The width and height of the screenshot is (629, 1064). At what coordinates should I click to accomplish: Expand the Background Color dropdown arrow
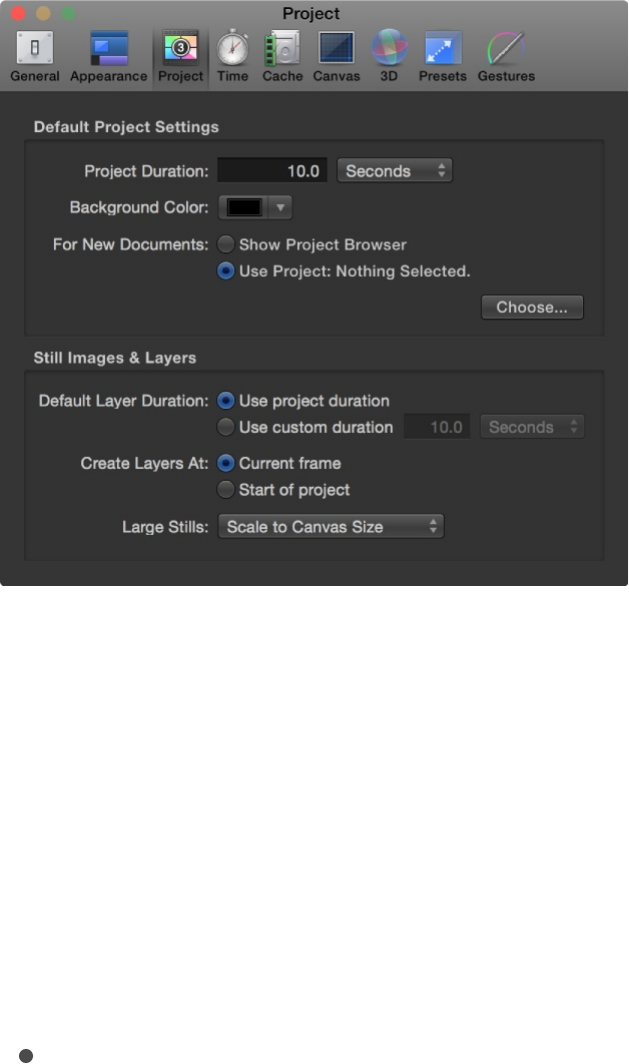281,207
